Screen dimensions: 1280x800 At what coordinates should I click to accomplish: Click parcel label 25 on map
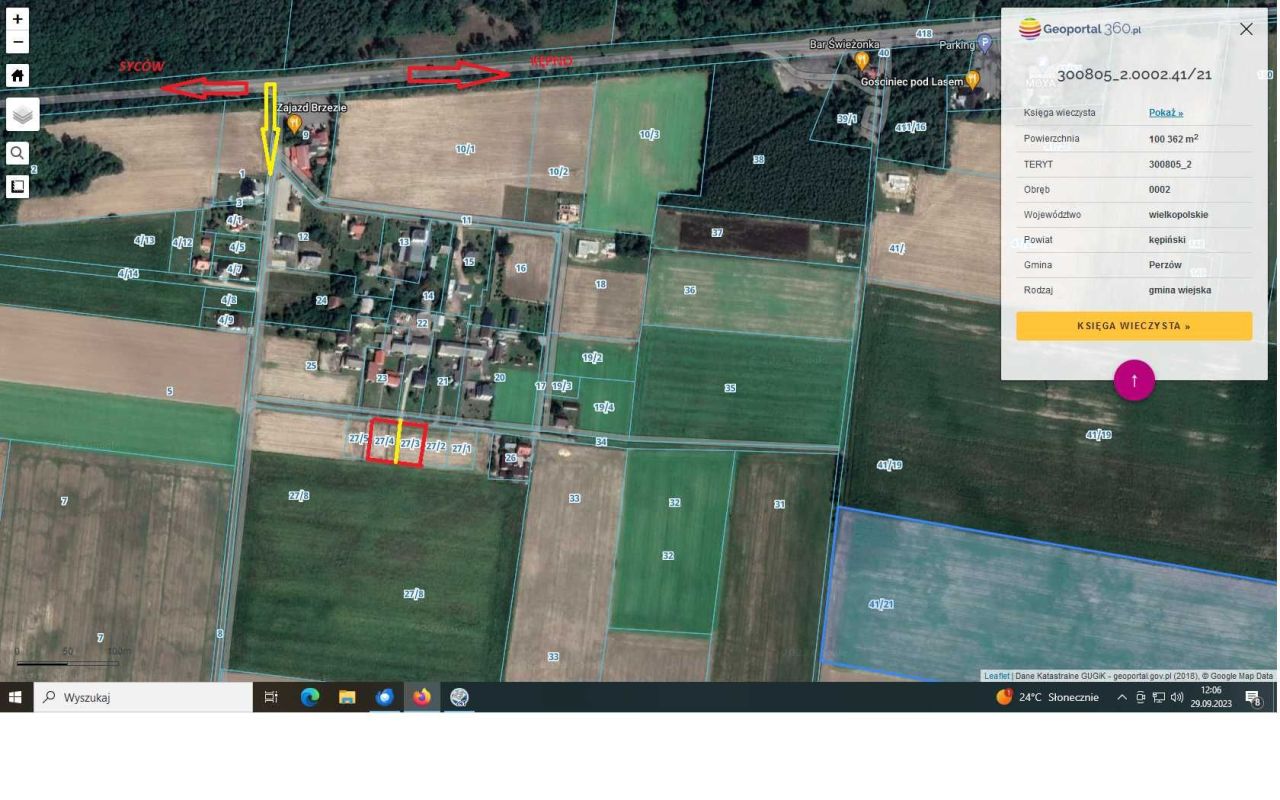[x=311, y=366]
